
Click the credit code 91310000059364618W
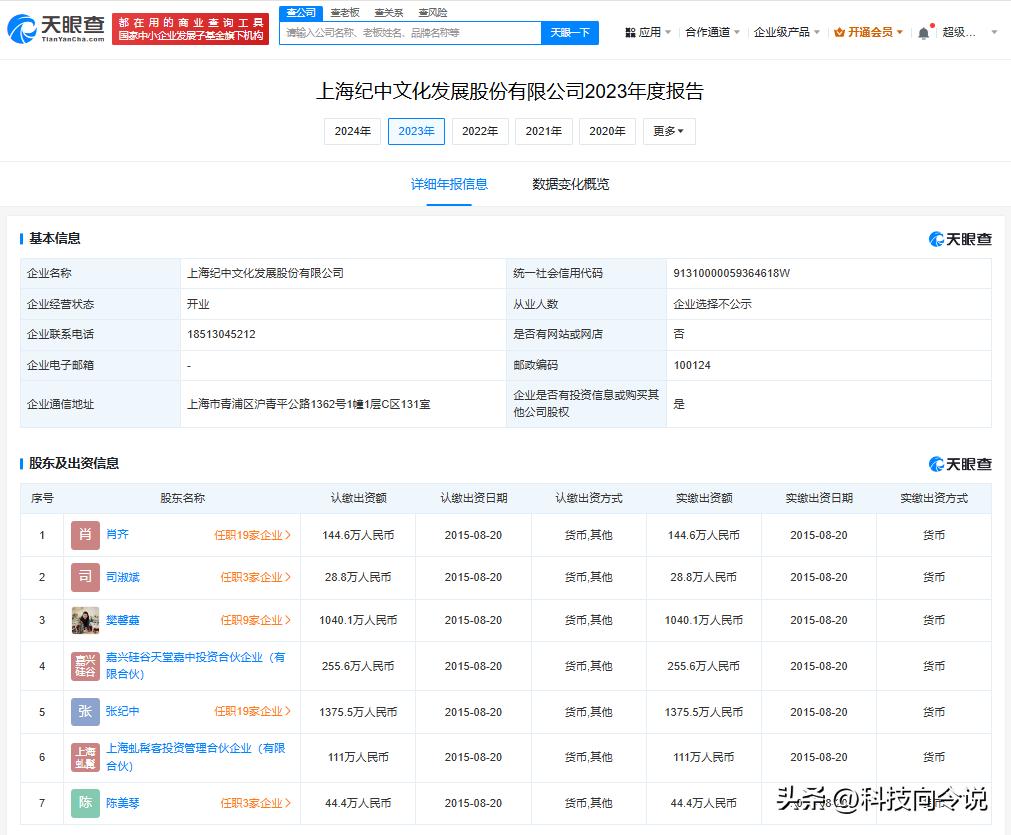click(731, 273)
